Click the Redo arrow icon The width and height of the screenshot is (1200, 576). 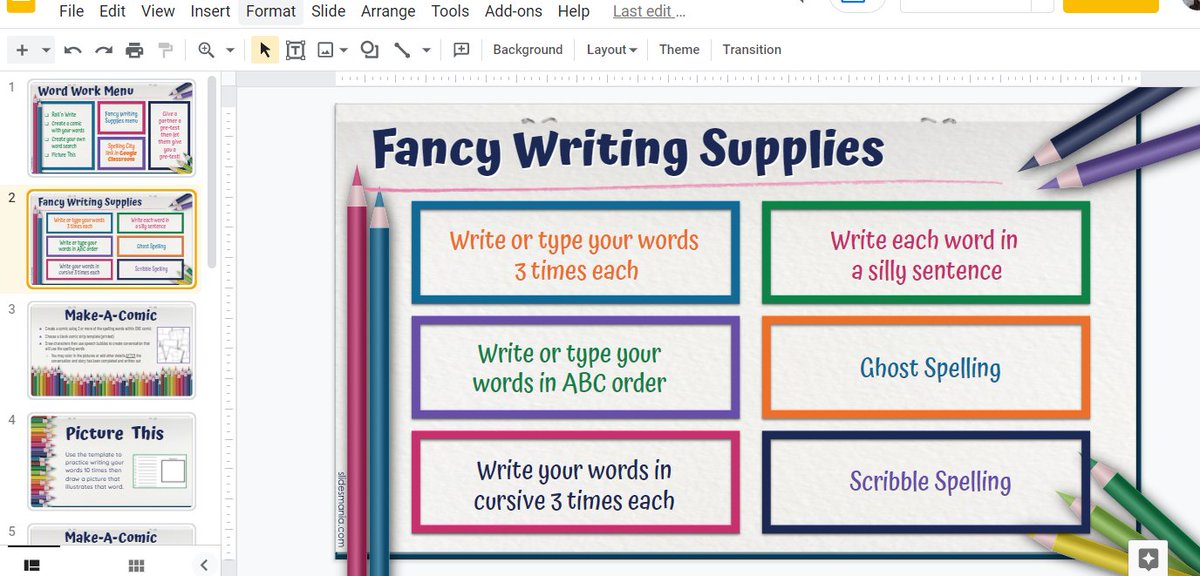pos(103,50)
